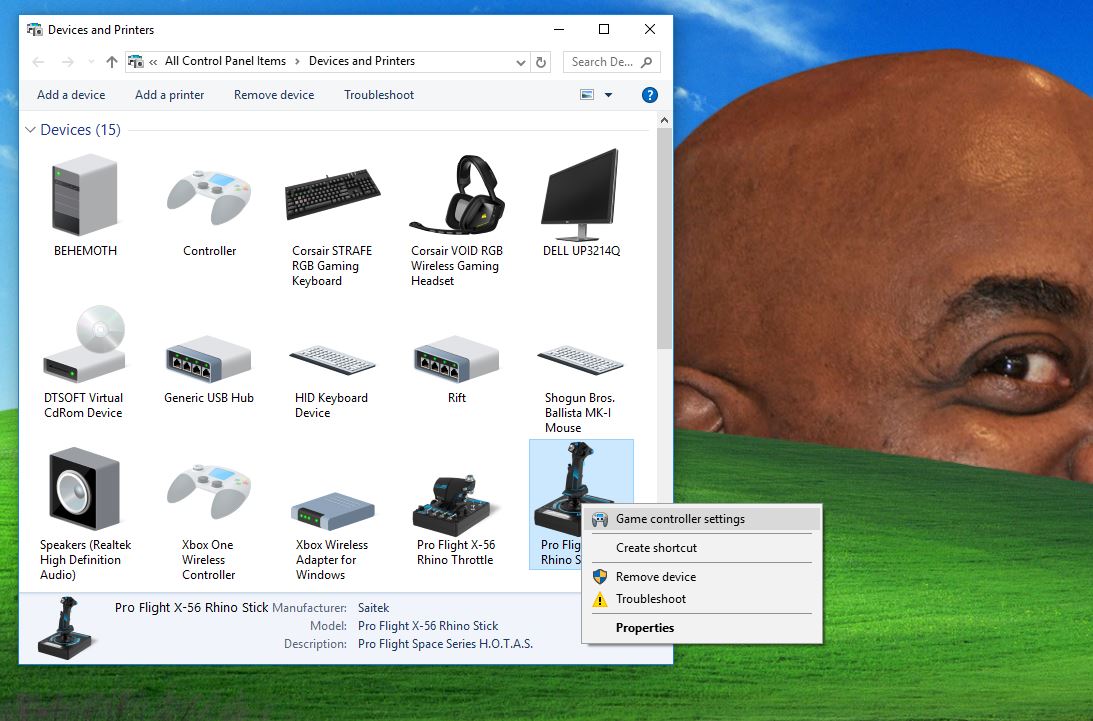
Task: Open the view options dropdown arrow
Action: pyautogui.click(x=609, y=95)
